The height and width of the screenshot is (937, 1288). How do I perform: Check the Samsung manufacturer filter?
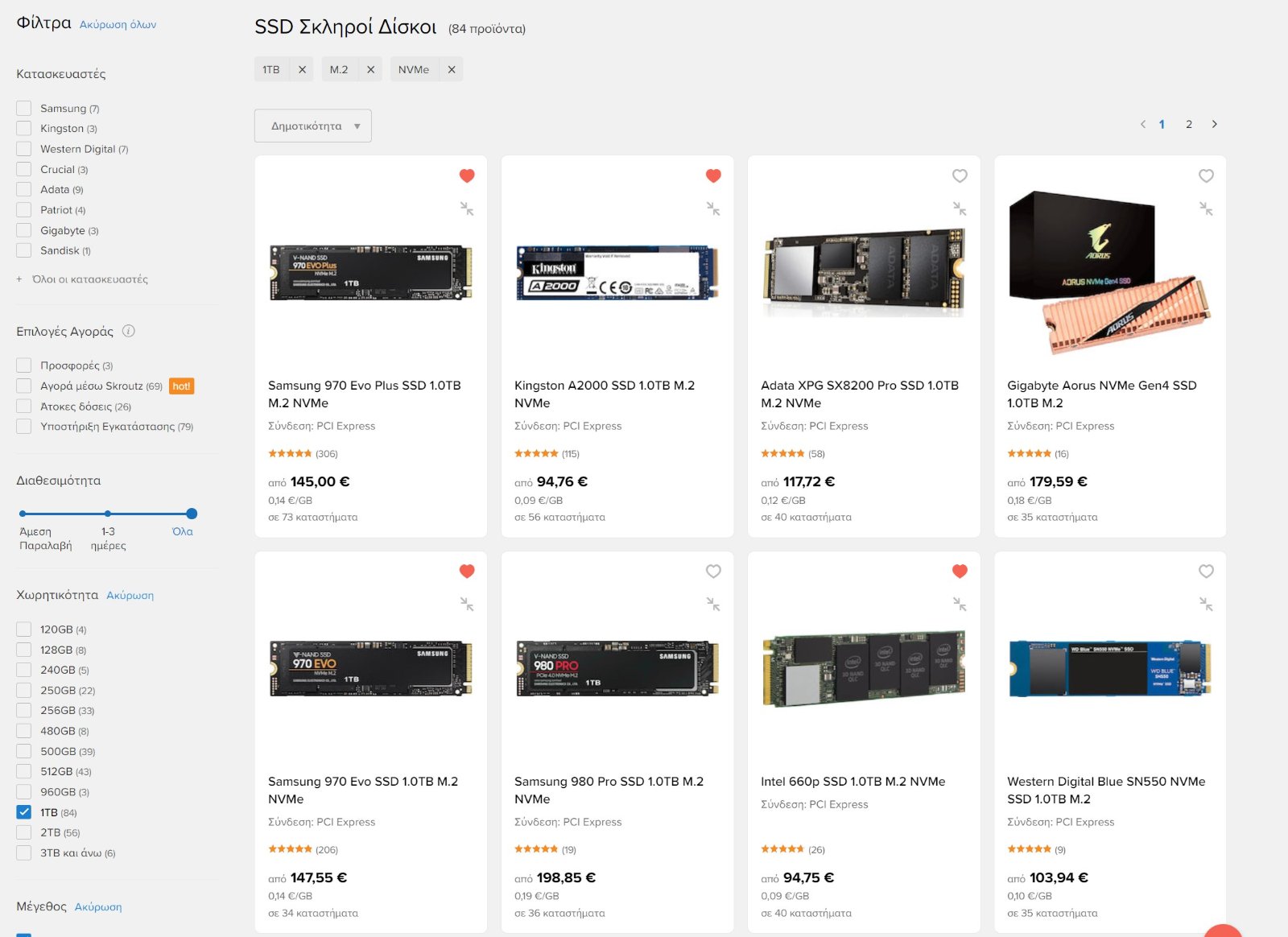tap(24, 108)
